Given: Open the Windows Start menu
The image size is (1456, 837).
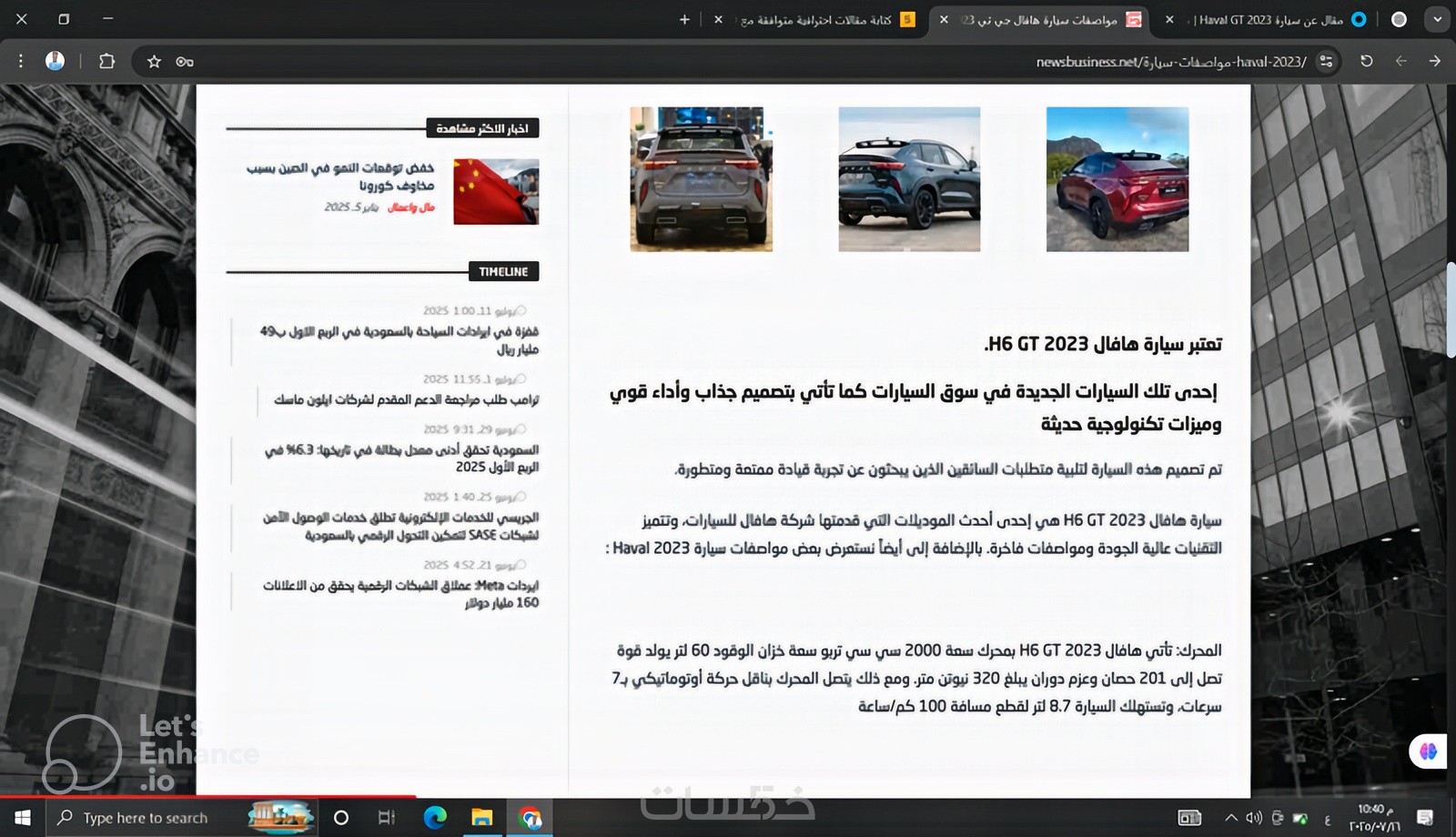Looking at the screenshot, I should point(22,818).
